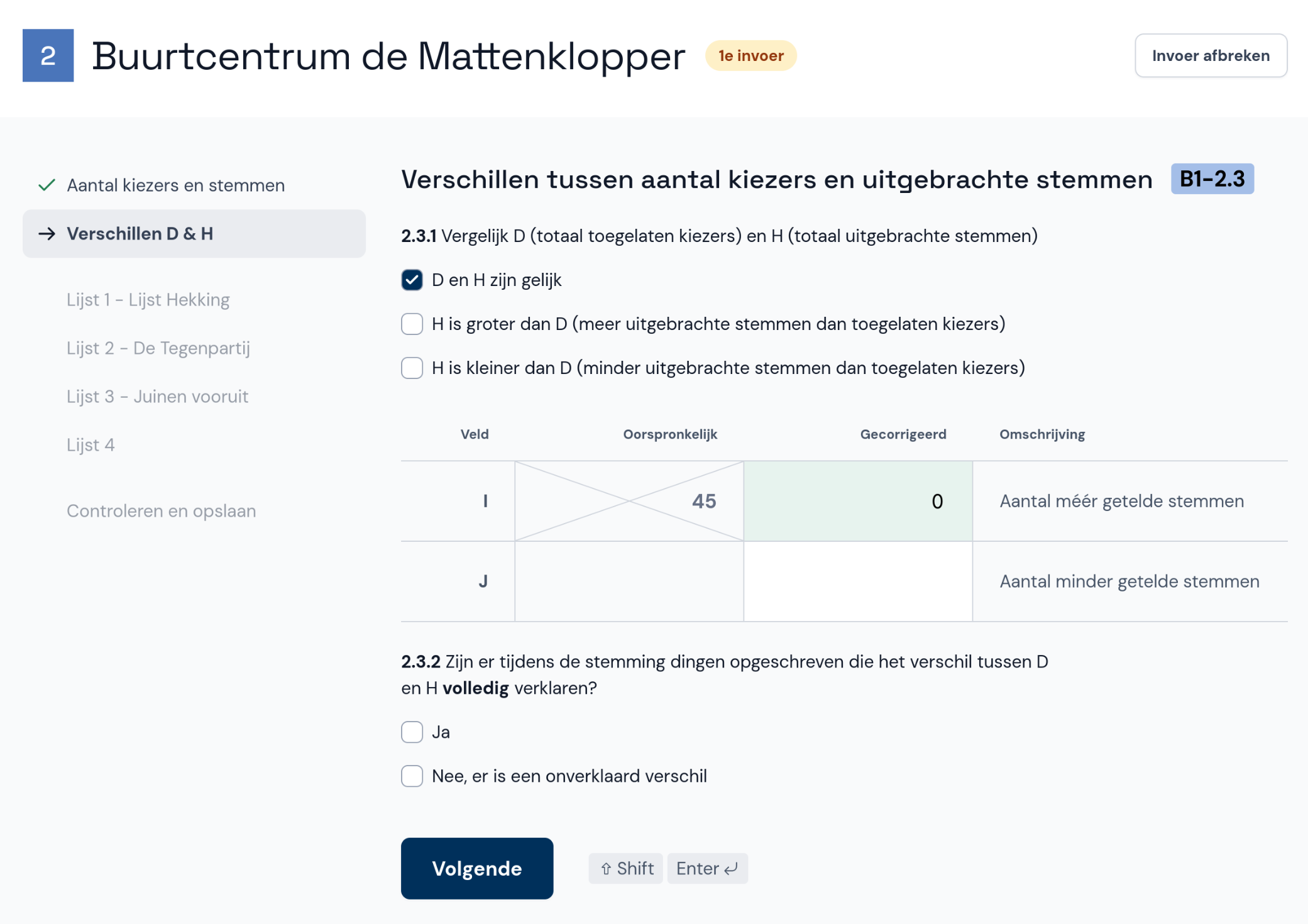Click the Gecorrigeerd value 0 for field I
The height and width of the screenshot is (924, 1308).
857,501
